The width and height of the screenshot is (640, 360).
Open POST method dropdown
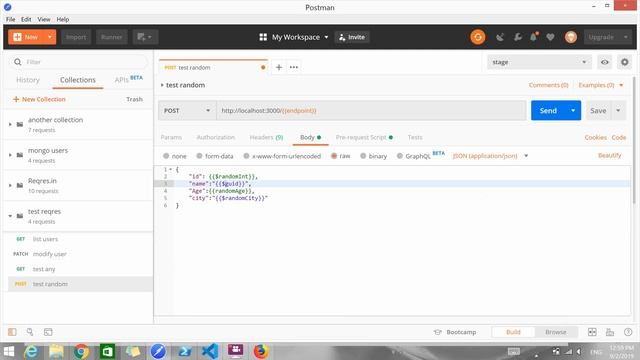(x=187, y=111)
